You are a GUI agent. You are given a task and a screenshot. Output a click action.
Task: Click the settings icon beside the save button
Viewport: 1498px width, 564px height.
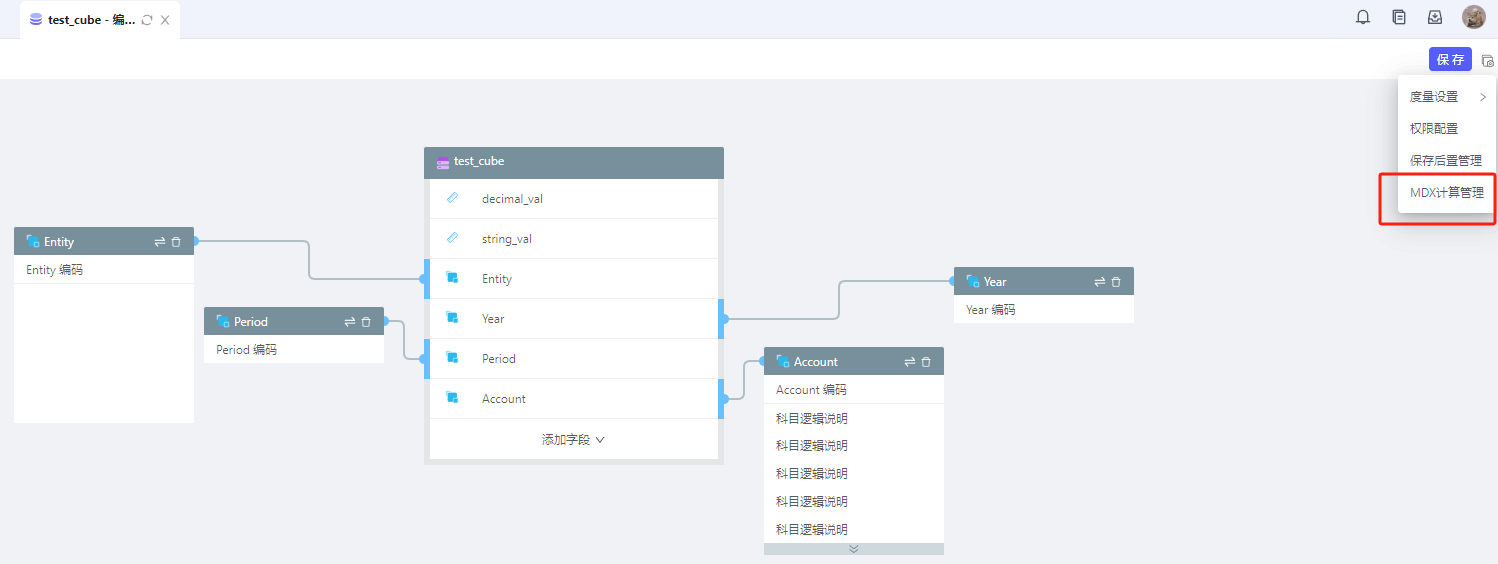(x=1487, y=60)
